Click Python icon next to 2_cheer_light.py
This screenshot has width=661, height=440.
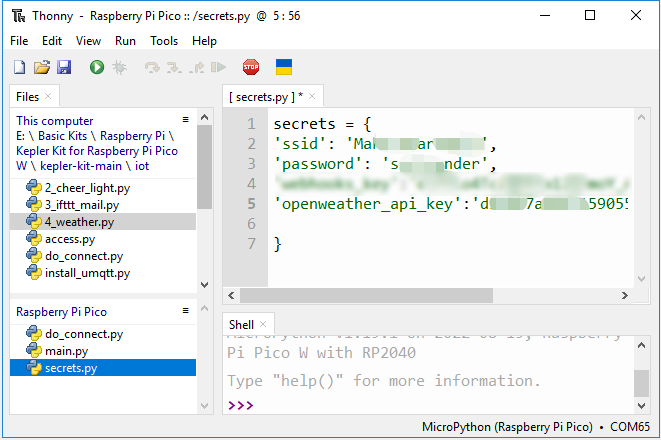pos(34,187)
